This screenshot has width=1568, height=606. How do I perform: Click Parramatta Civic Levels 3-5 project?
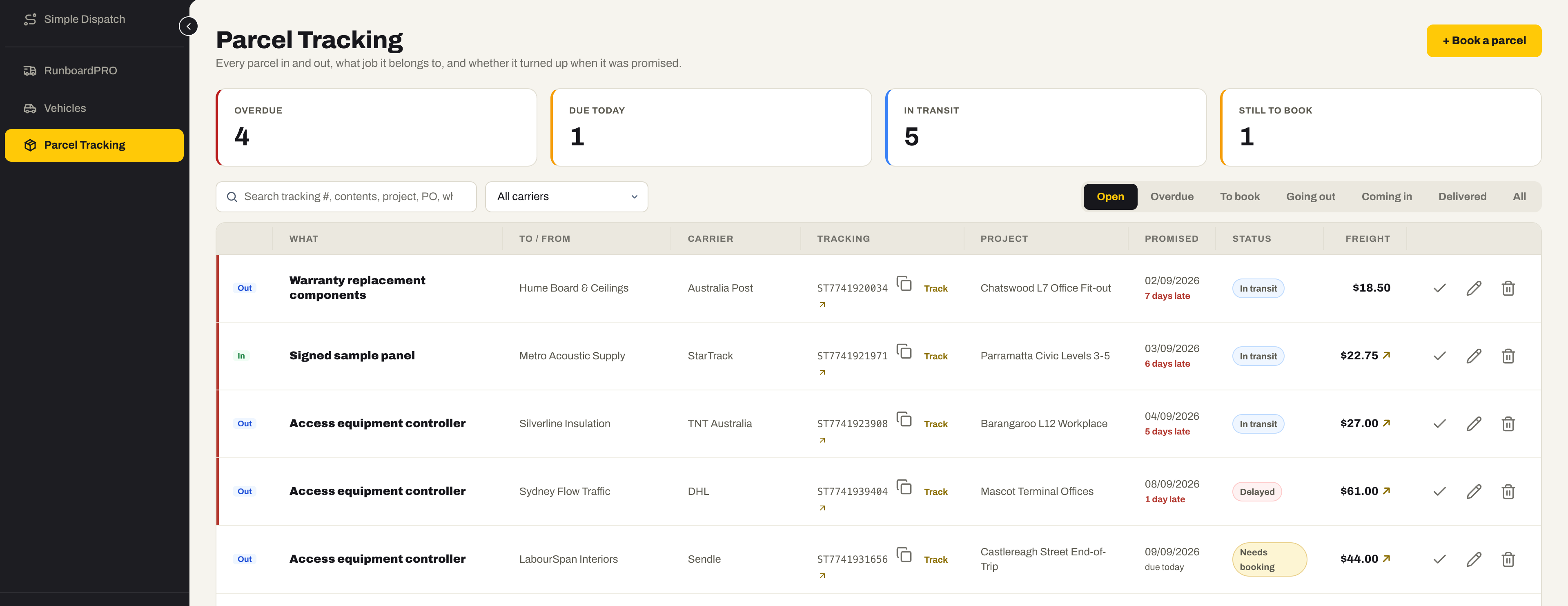pos(1045,356)
